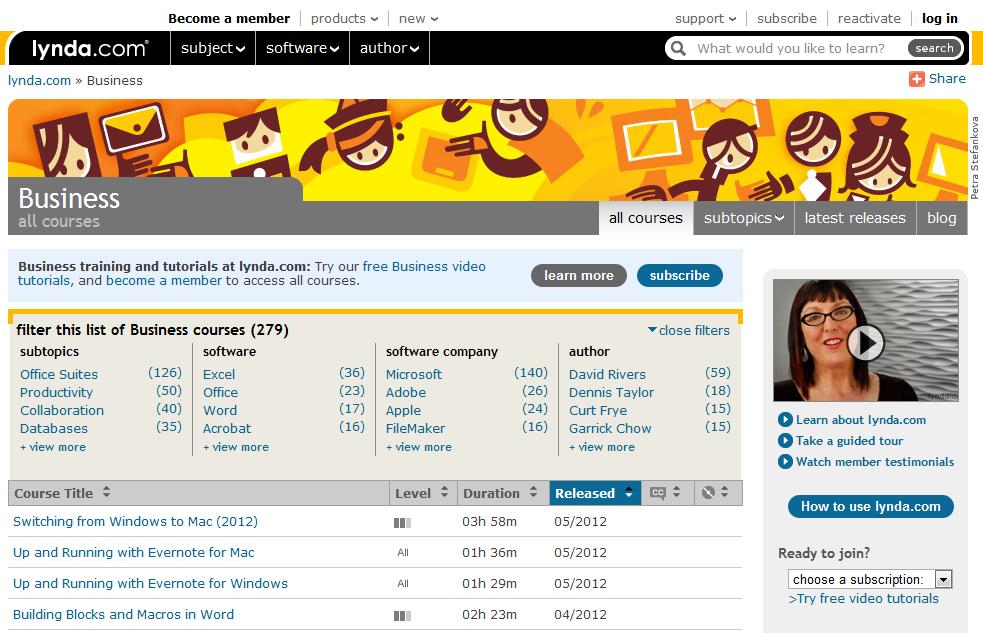
Task: Click the search button
Action: pyautogui.click(x=934, y=48)
